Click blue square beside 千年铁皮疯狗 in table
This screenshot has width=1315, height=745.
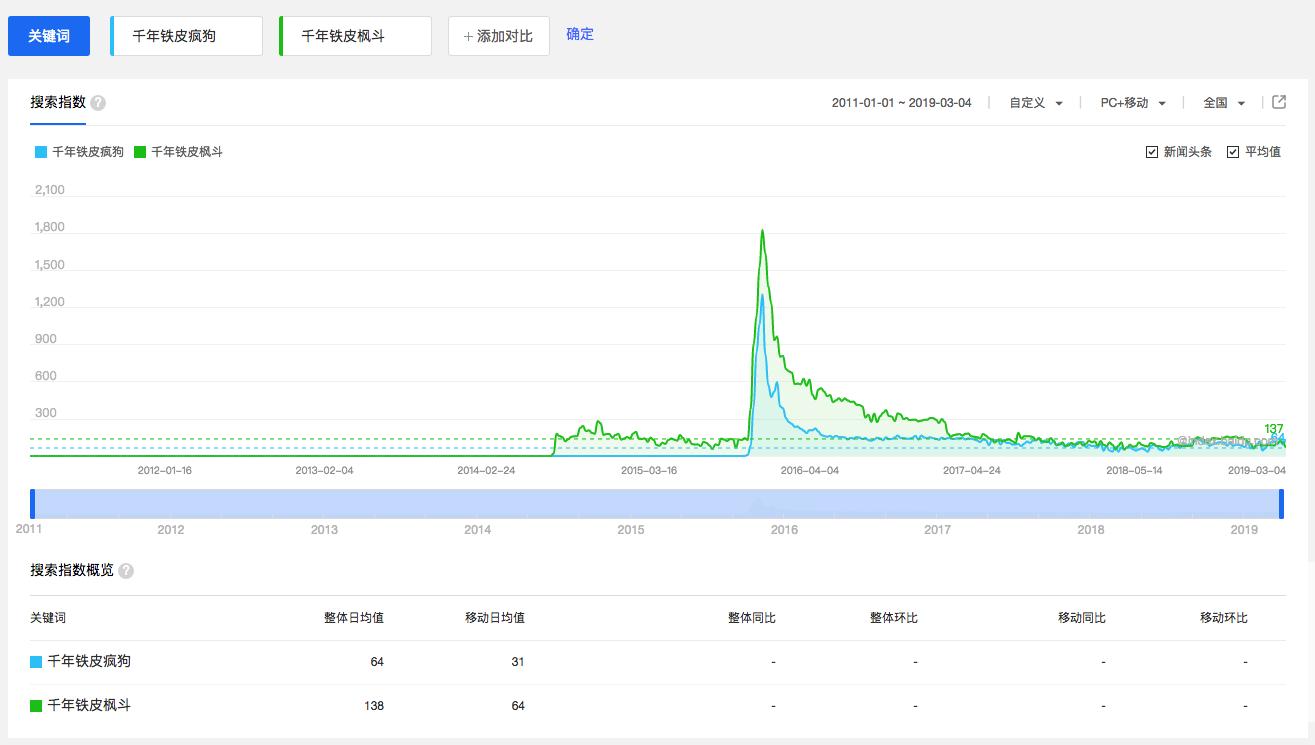coord(36,661)
